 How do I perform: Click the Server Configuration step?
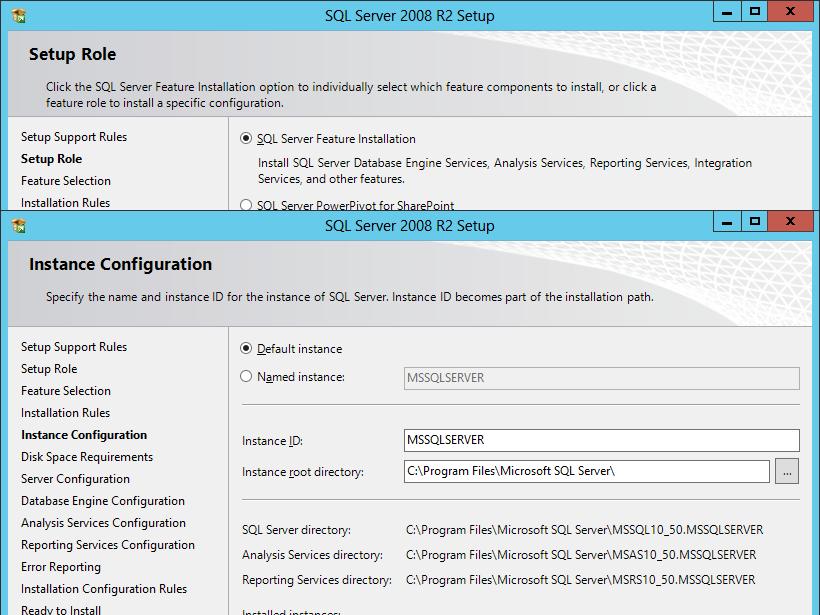(75, 479)
